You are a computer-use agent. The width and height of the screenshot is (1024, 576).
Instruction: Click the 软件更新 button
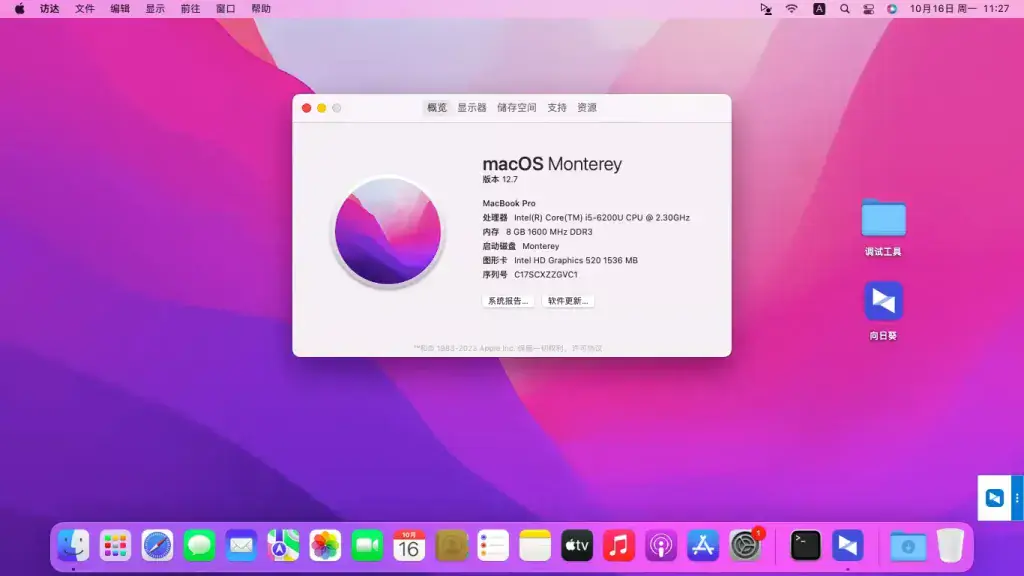point(568,301)
